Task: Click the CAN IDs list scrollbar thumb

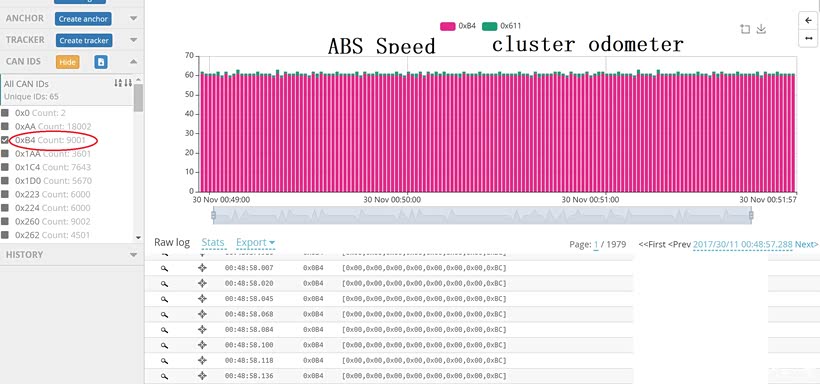Action: coord(138,98)
